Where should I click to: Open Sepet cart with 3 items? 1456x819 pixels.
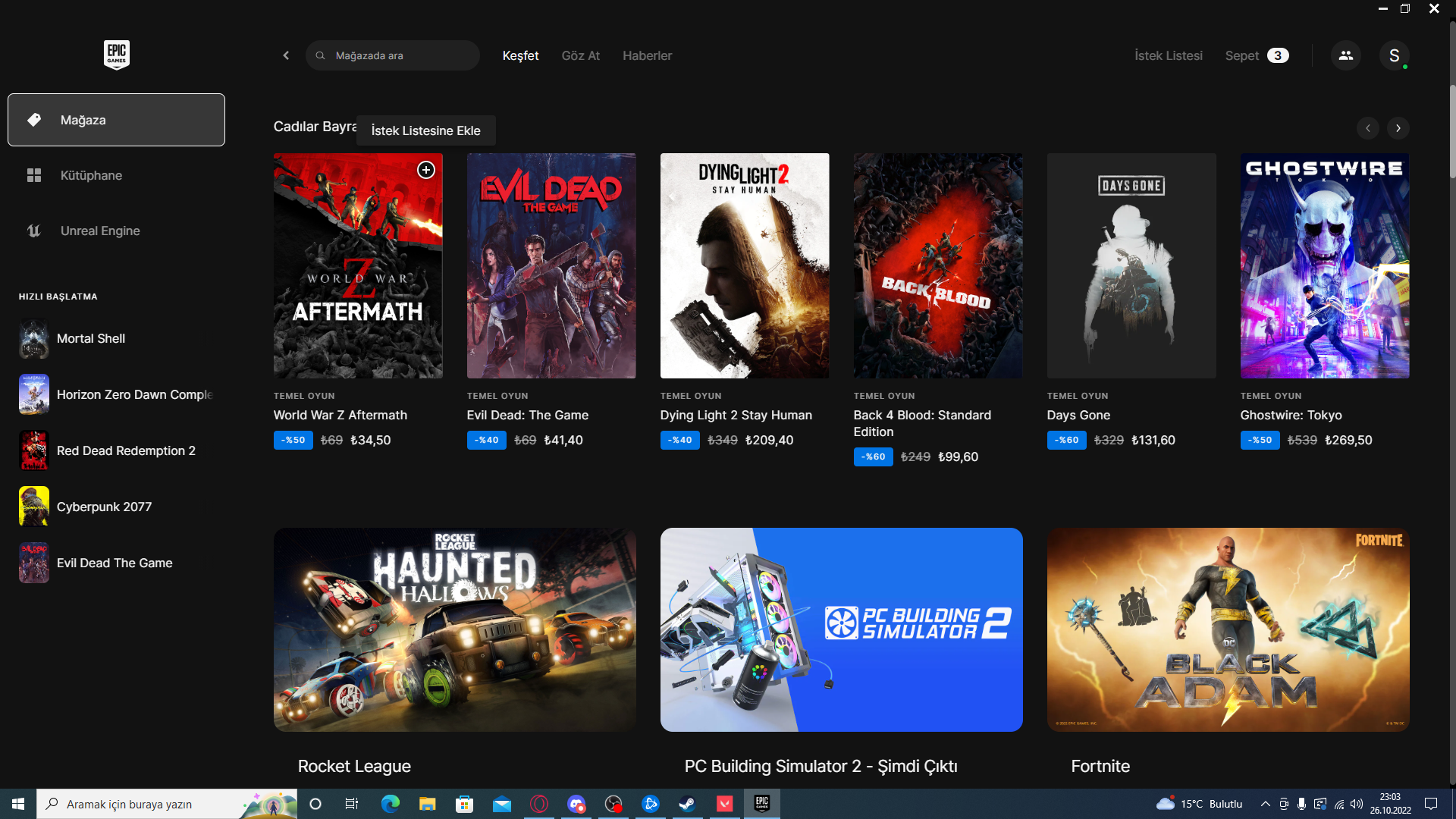click(x=1256, y=55)
